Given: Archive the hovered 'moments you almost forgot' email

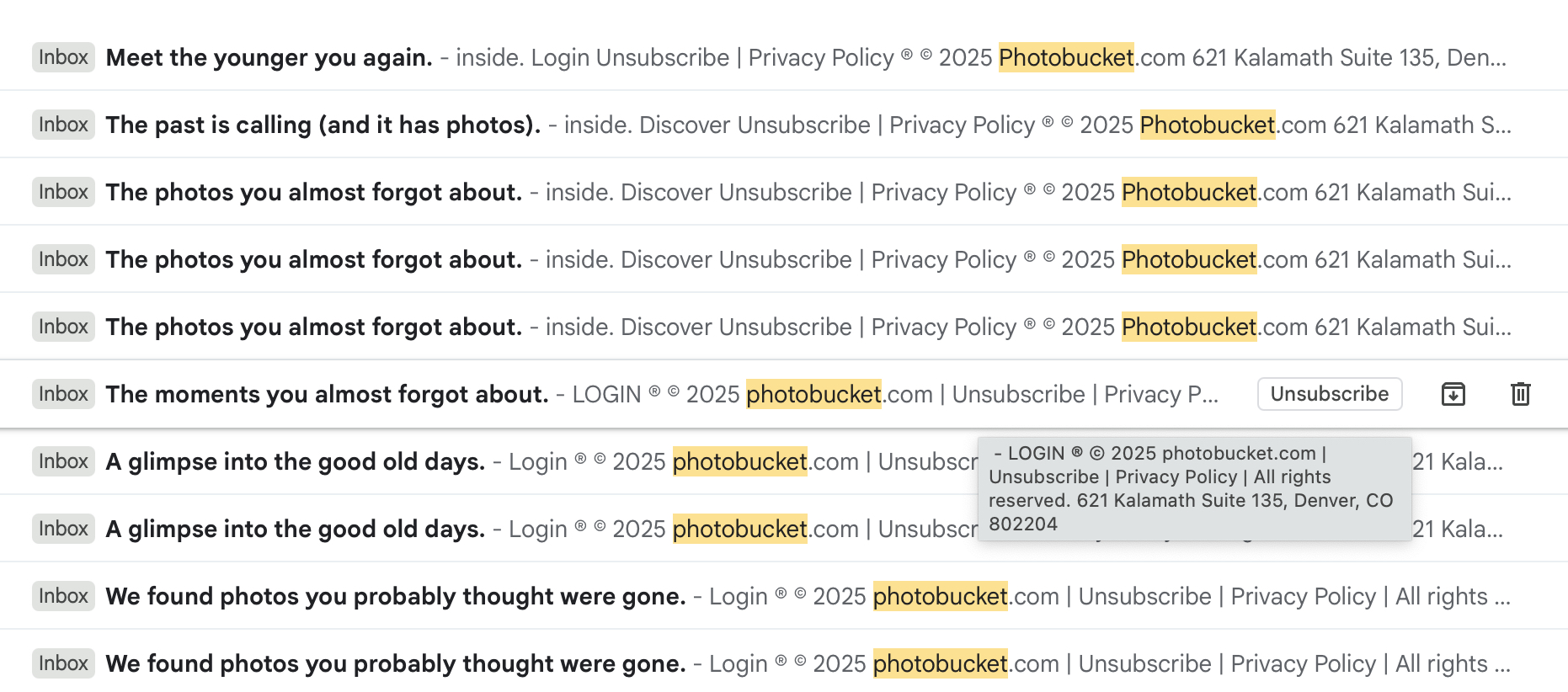Looking at the screenshot, I should (x=1453, y=394).
